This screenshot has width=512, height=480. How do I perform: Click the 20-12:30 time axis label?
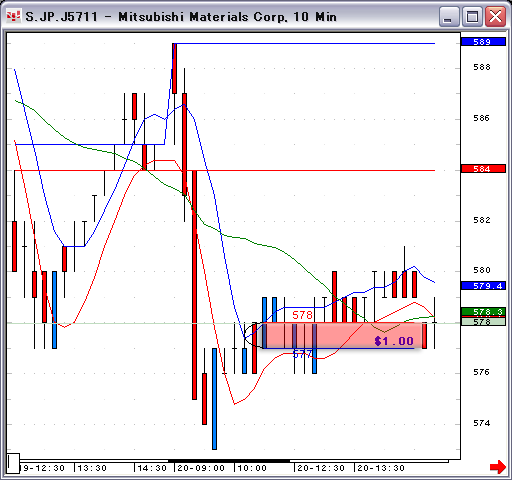point(321,468)
